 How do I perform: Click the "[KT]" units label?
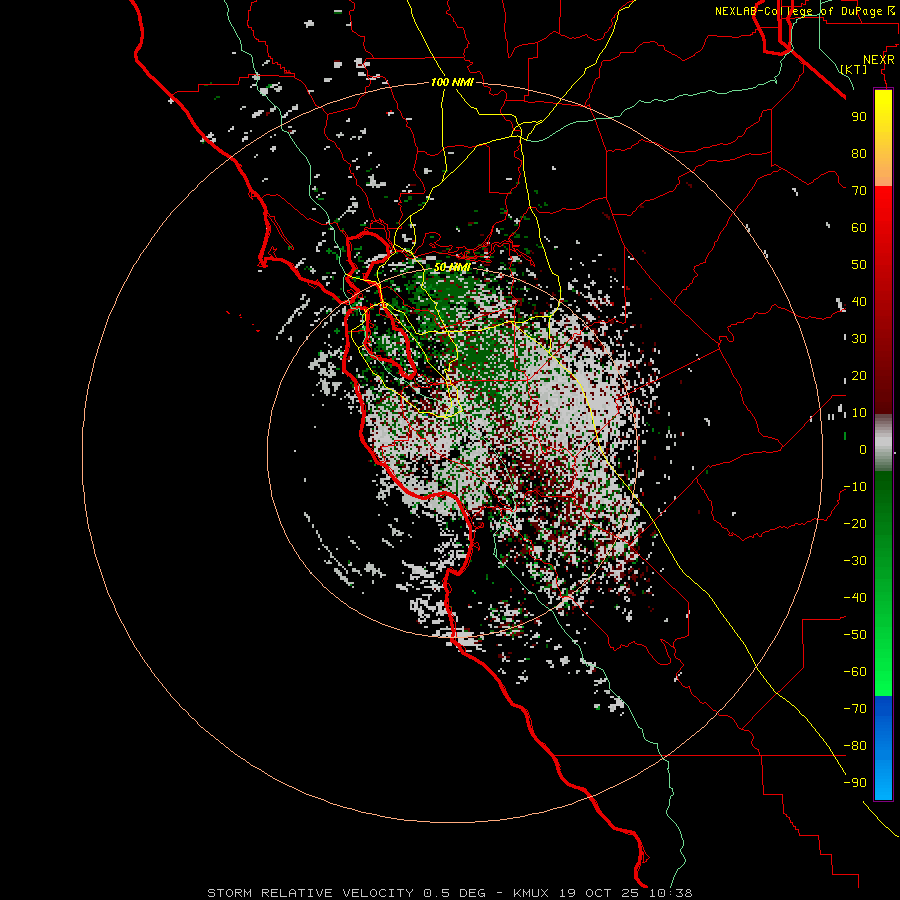pyautogui.click(x=853, y=69)
